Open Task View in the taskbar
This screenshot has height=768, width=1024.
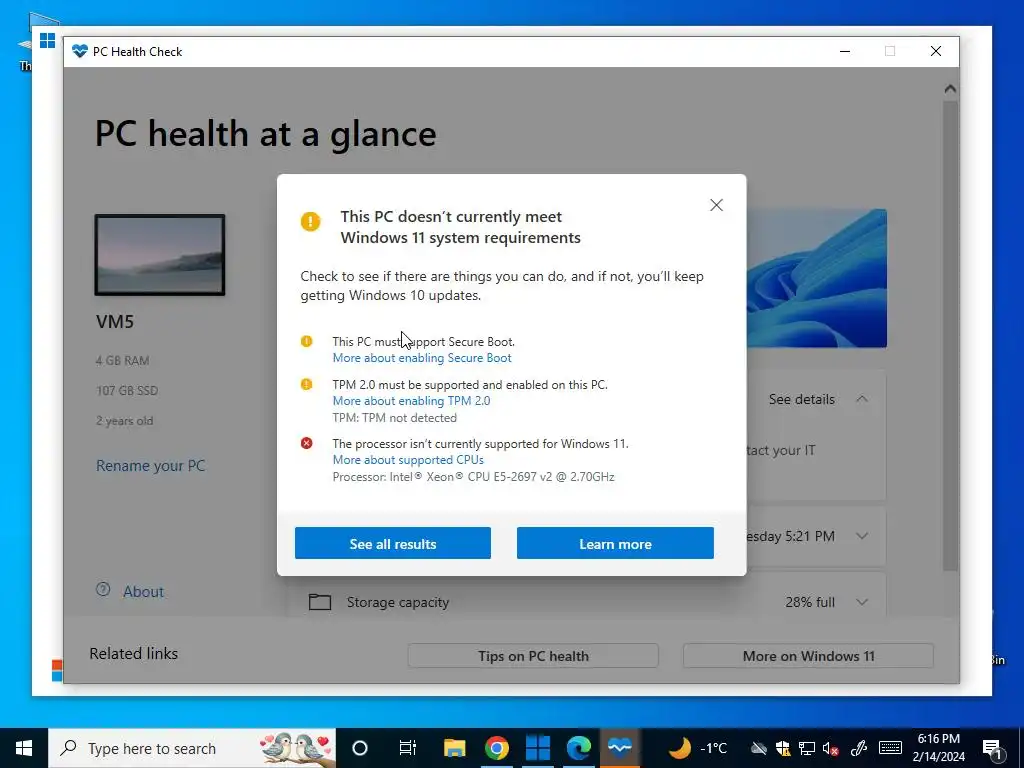coord(408,748)
